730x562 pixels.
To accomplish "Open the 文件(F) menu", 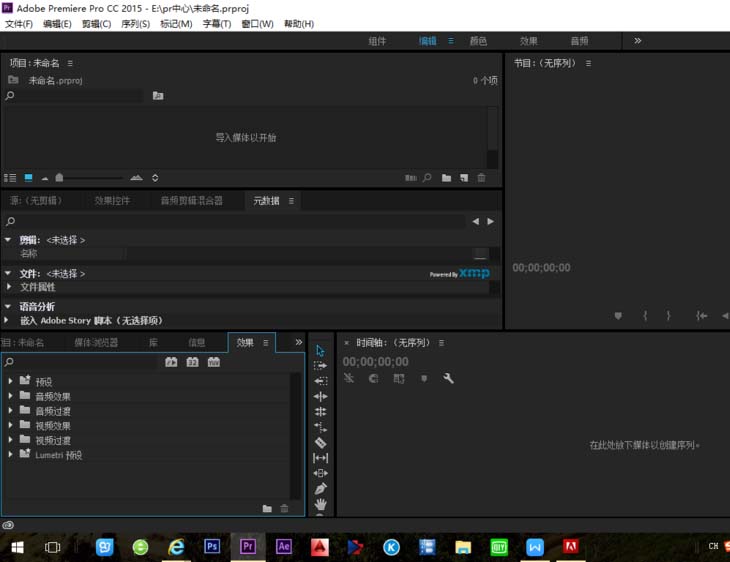I will tap(19, 24).
